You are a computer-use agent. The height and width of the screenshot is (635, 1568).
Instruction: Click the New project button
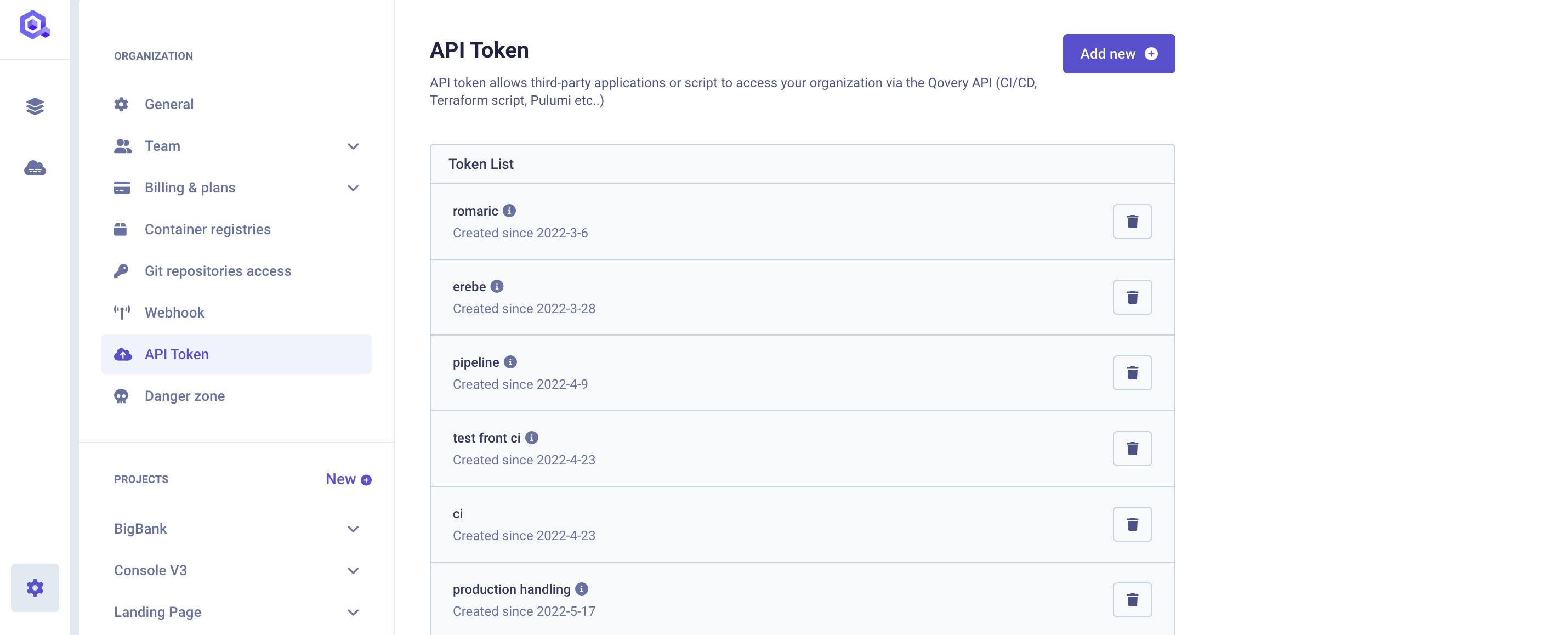(x=348, y=479)
